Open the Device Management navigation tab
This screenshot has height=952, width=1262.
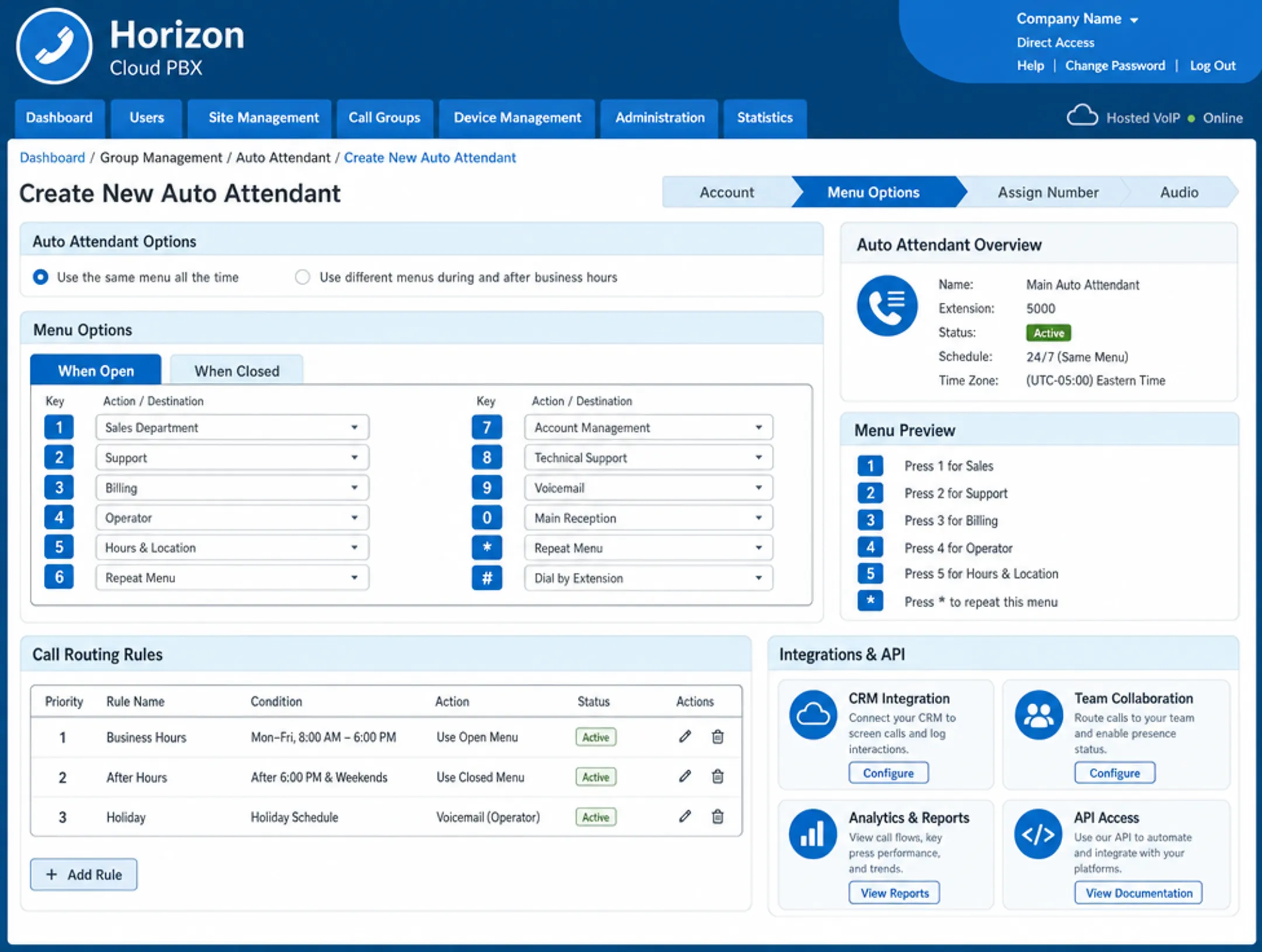pos(517,118)
